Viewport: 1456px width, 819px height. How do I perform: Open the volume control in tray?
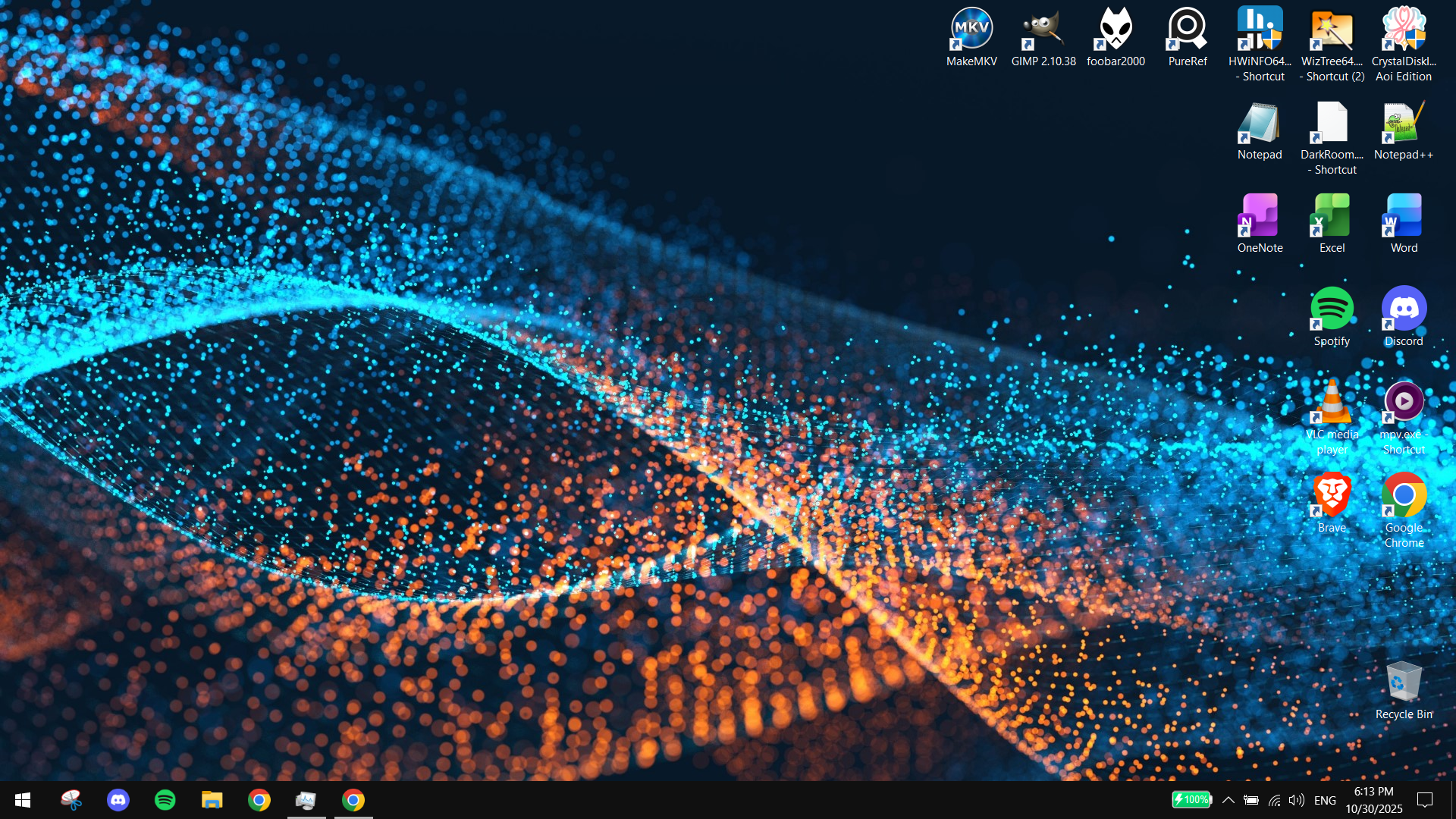(x=1296, y=800)
